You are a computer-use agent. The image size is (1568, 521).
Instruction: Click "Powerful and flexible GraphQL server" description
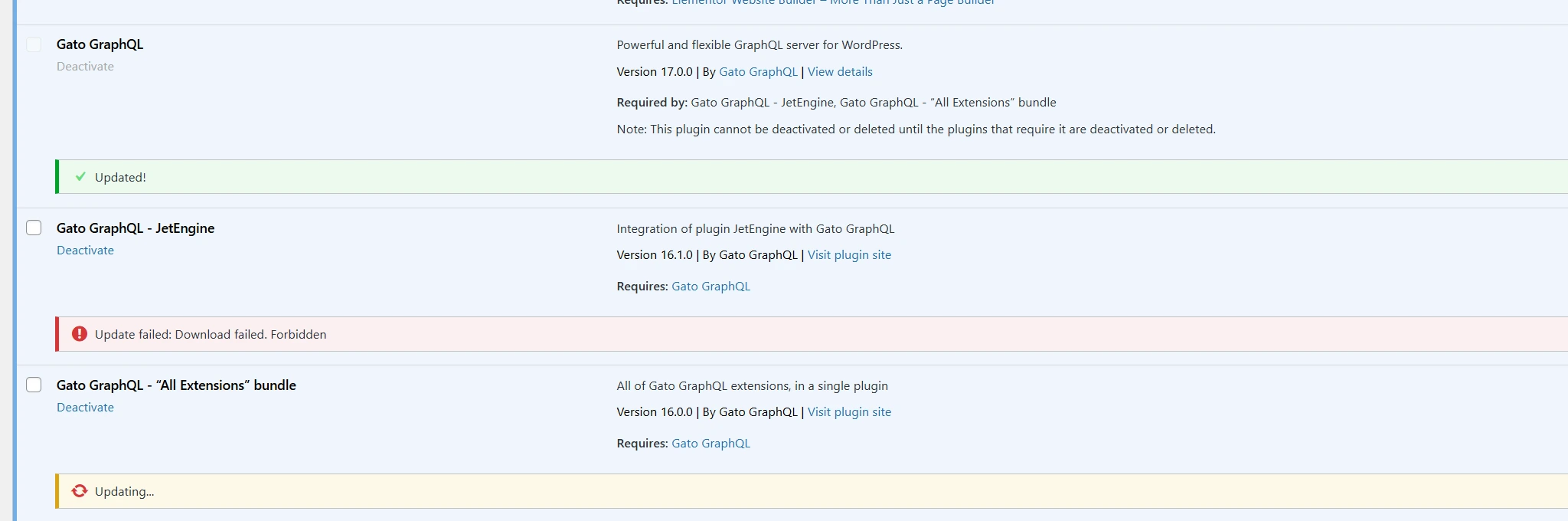tap(759, 45)
